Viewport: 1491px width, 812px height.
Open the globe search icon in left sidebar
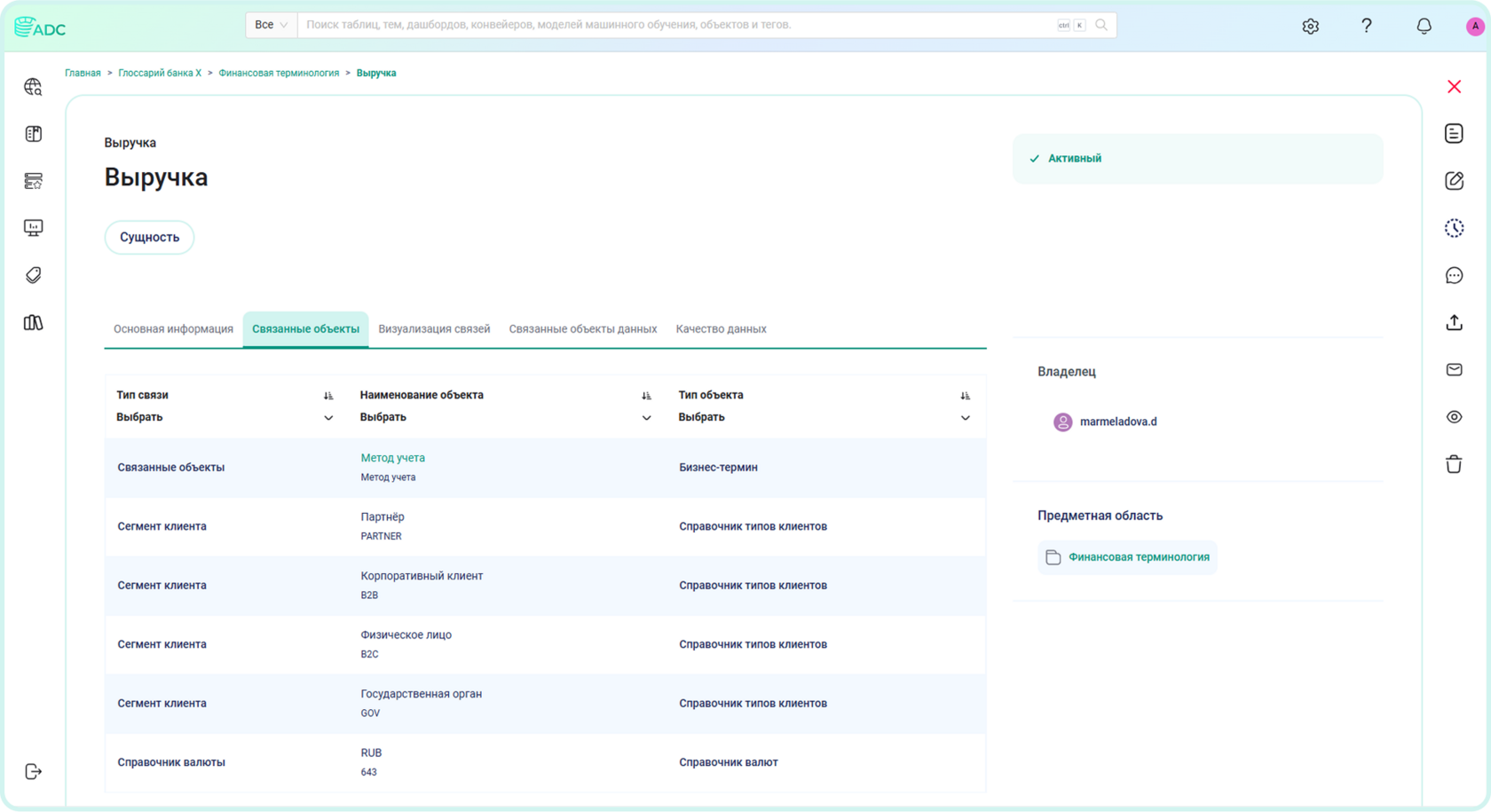click(33, 87)
